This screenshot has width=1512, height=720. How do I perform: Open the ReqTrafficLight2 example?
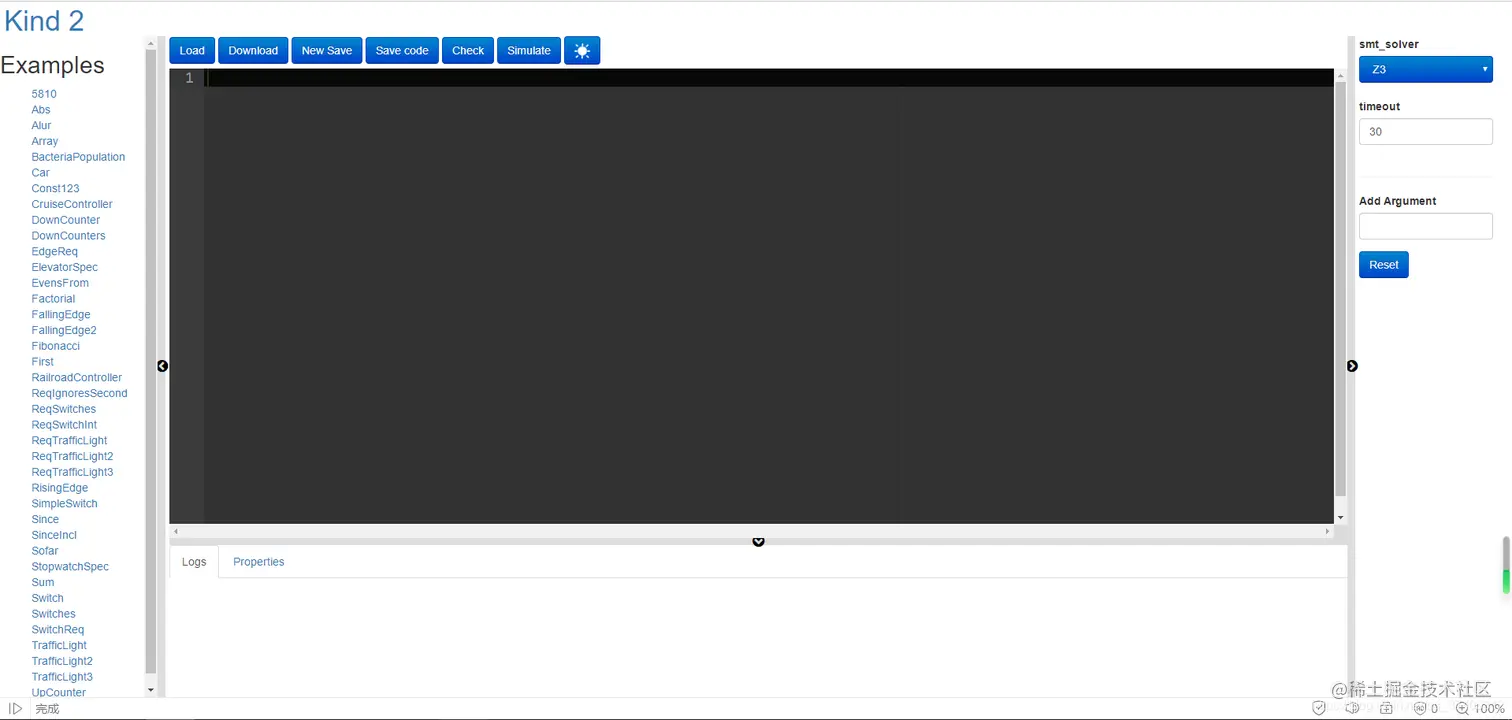click(72, 457)
